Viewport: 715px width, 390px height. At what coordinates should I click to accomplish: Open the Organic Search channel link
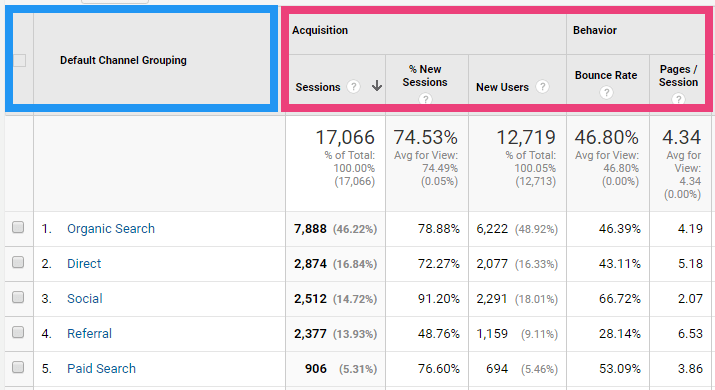click(111, 229)
